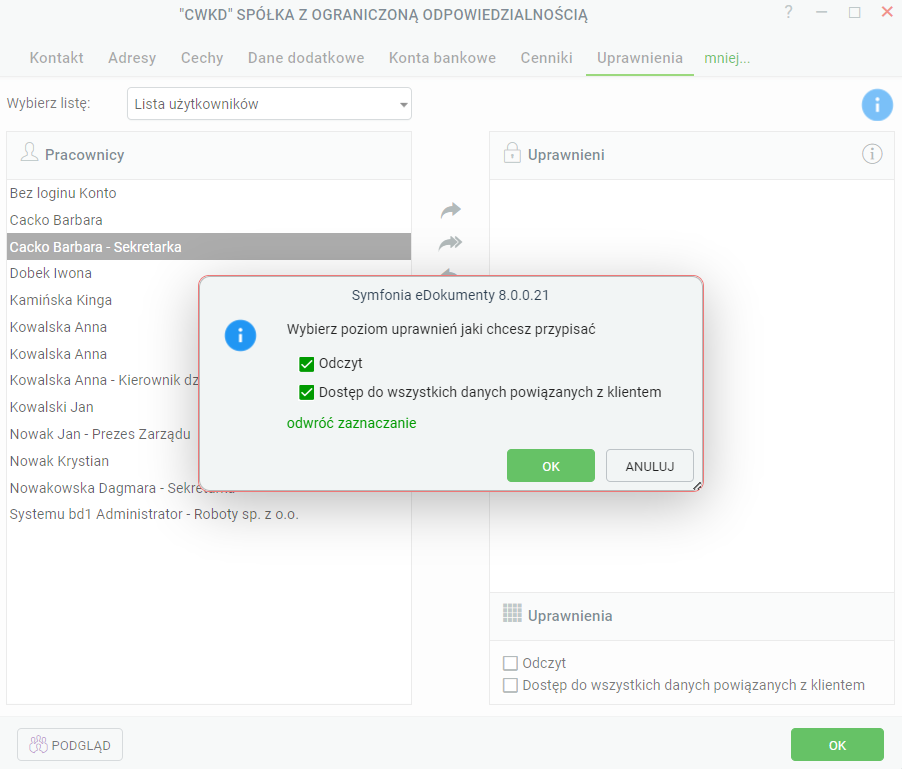Open the Cenniki tab
This screenshot has height=769, width=902.
(546, 58)
